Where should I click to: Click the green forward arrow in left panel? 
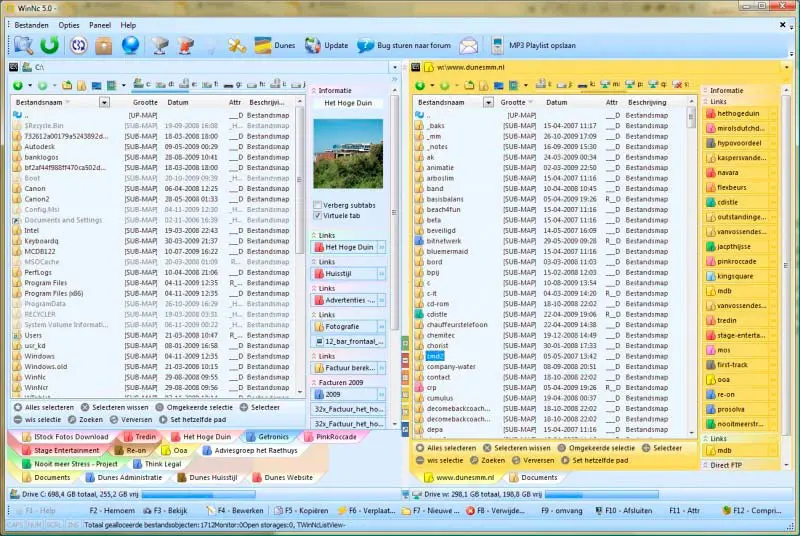pyautogui.click(x=42, y=85)
